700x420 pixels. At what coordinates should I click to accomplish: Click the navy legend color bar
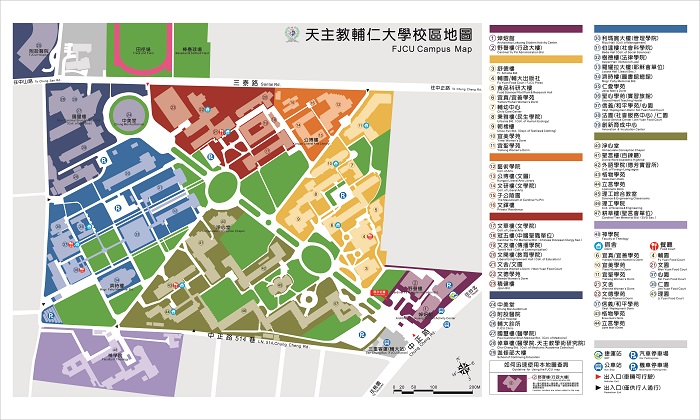click(x=536, y=295)
